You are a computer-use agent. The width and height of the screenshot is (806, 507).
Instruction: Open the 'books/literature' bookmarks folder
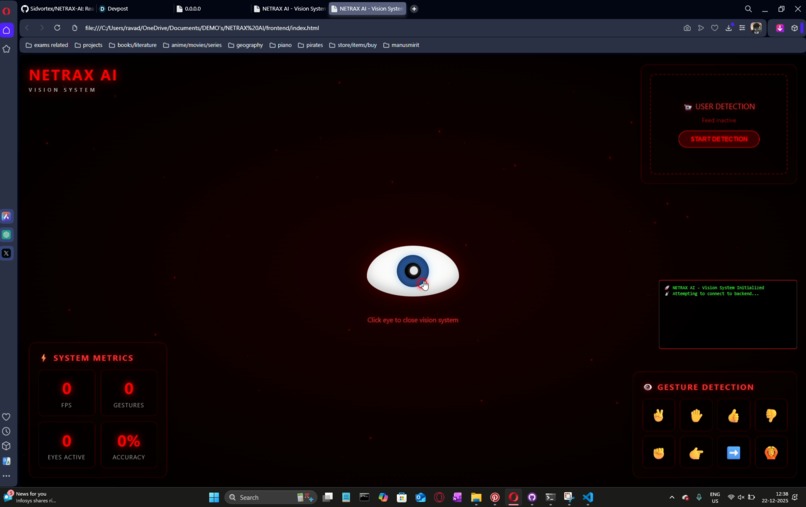coord(132,45)
